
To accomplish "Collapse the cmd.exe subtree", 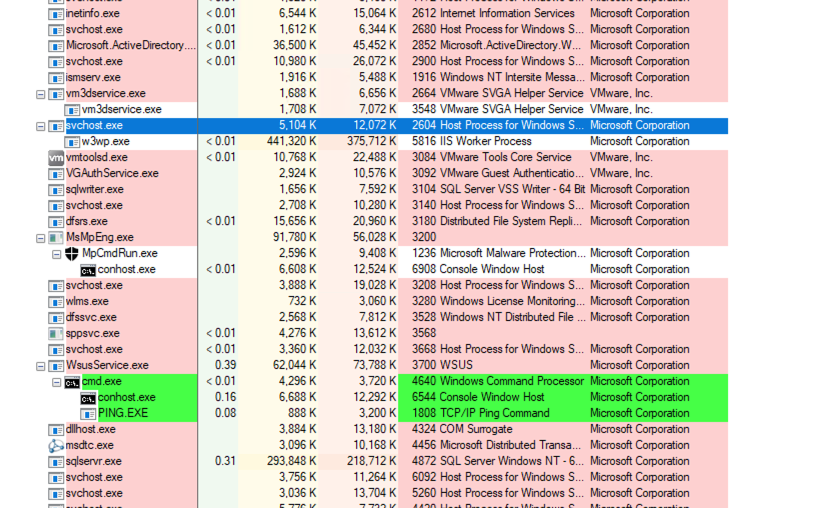I will pos(56,382).
